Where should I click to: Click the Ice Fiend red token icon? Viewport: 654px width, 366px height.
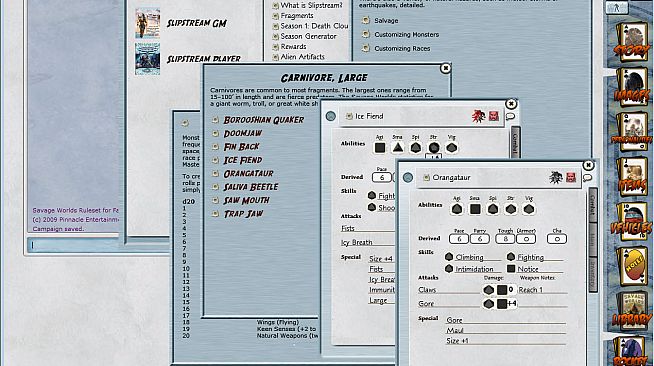pyautogui.click(x=478, y=116)
